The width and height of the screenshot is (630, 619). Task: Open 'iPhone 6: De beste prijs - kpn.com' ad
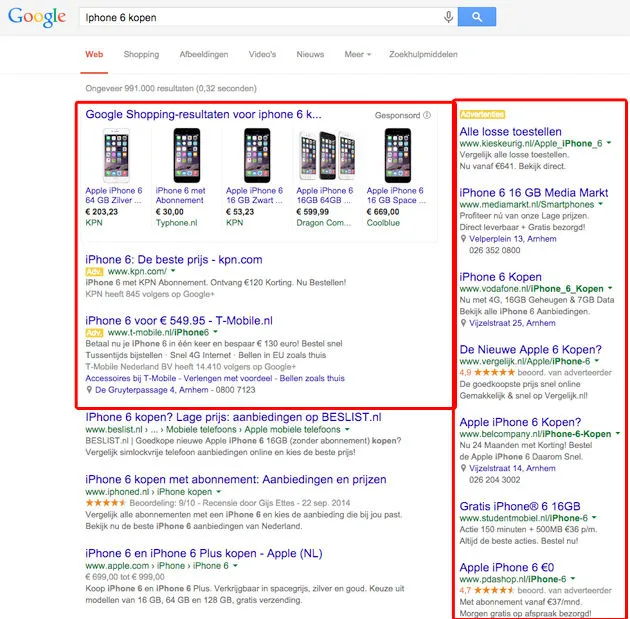(174, 259)
